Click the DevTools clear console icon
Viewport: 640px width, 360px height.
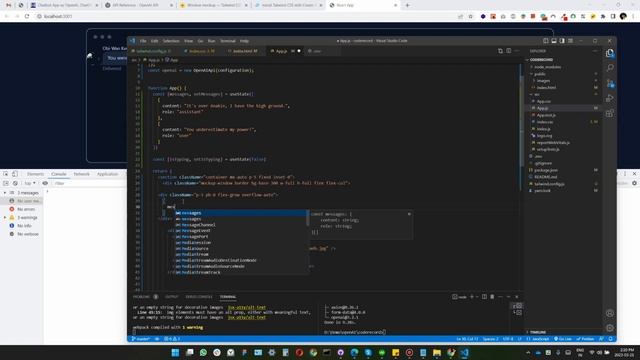[x=15, y=183]
